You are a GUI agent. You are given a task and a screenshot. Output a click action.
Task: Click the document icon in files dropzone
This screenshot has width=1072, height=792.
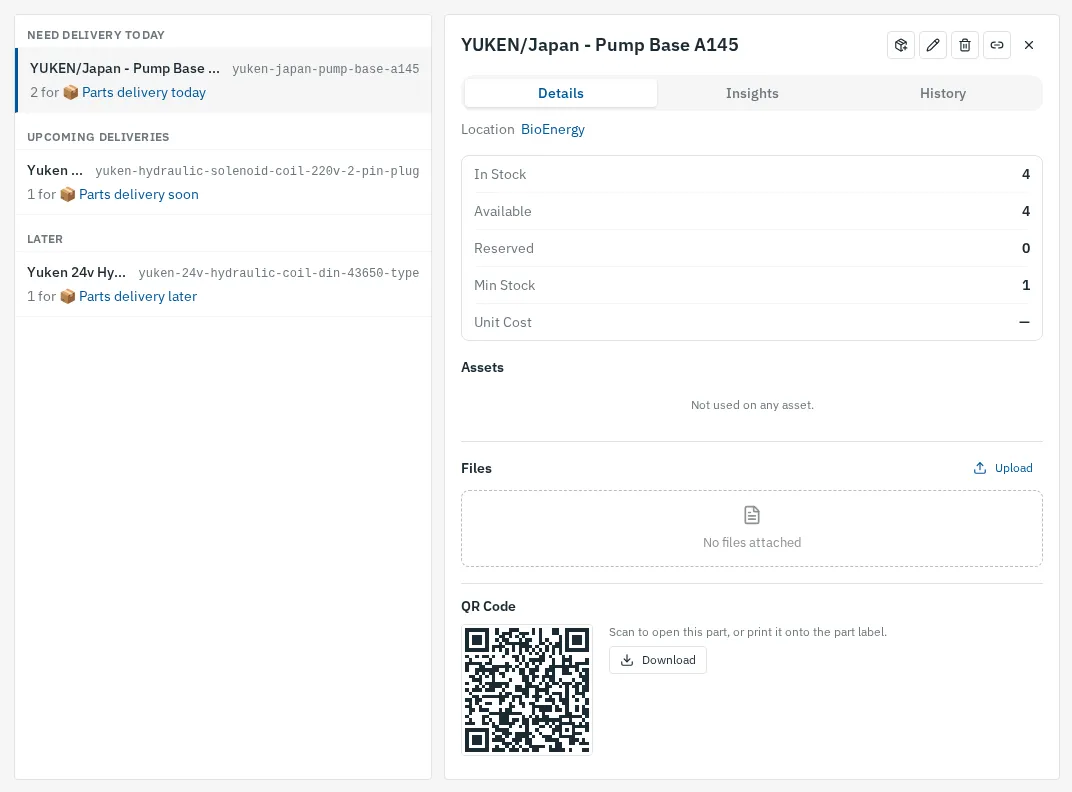tap(751, 515)
